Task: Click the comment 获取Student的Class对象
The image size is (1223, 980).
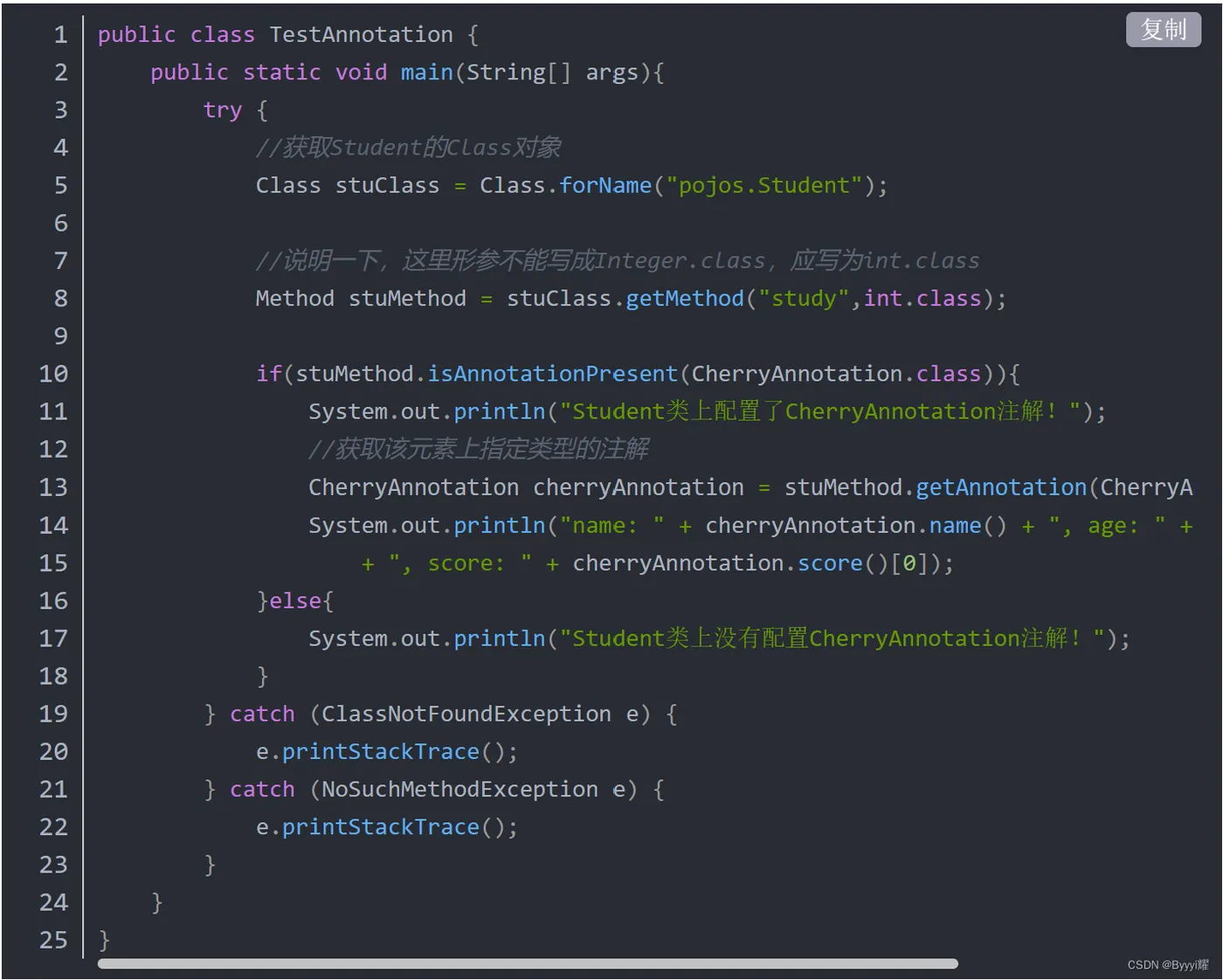Action: click(408, 148)
